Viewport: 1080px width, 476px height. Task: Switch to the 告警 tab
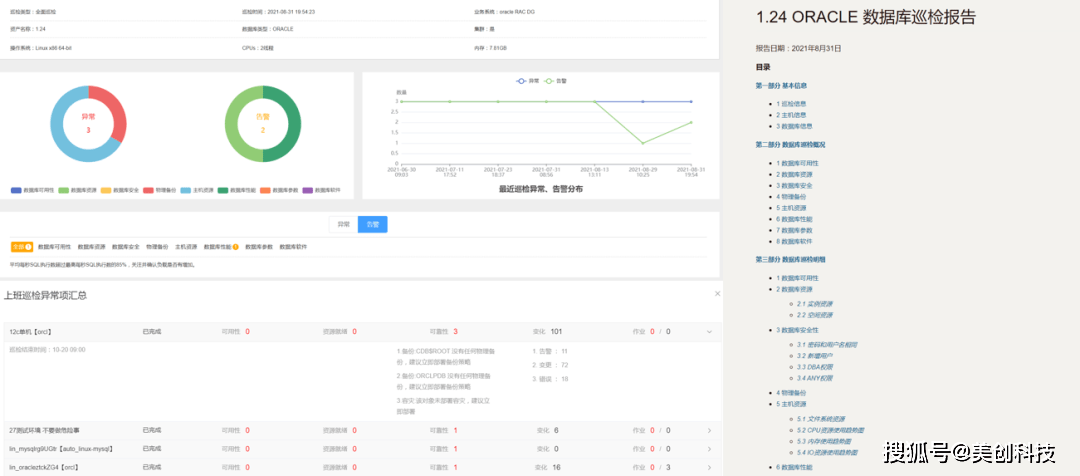(373, 225)
